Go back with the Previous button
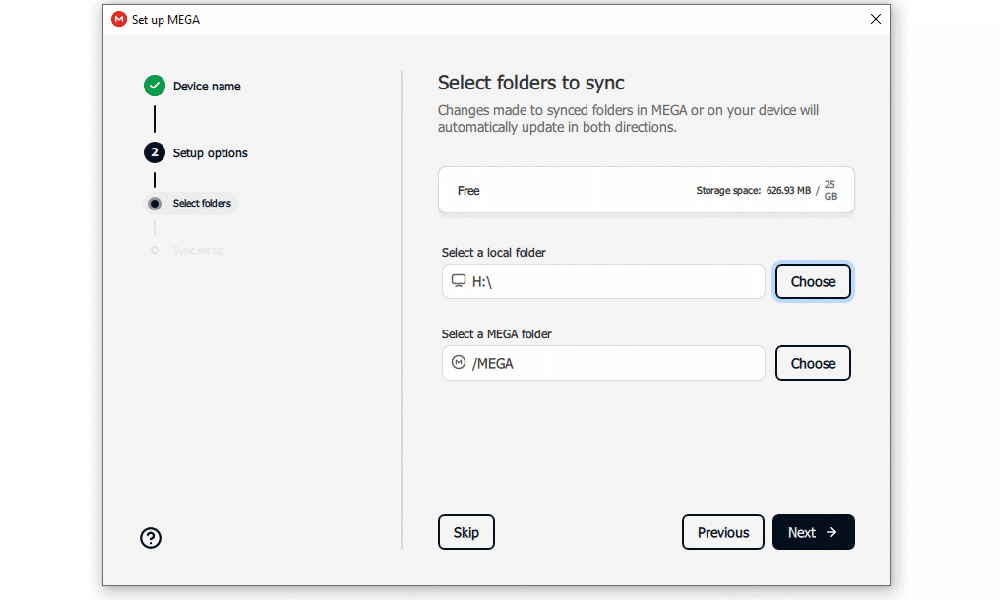The height and width of the screenshot is (600, 1000). 723,533
